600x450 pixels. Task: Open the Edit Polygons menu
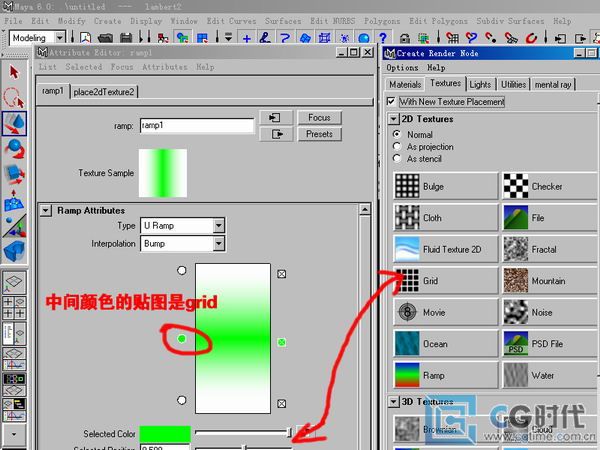click(438, 21)
